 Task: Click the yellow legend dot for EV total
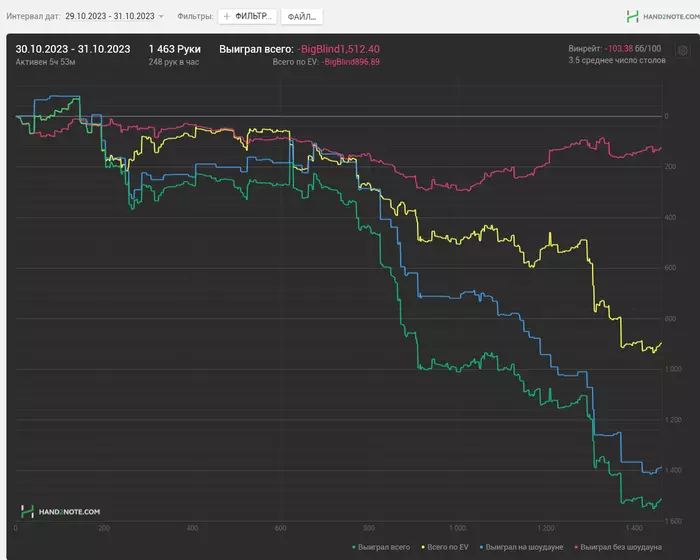click(424, 547)
